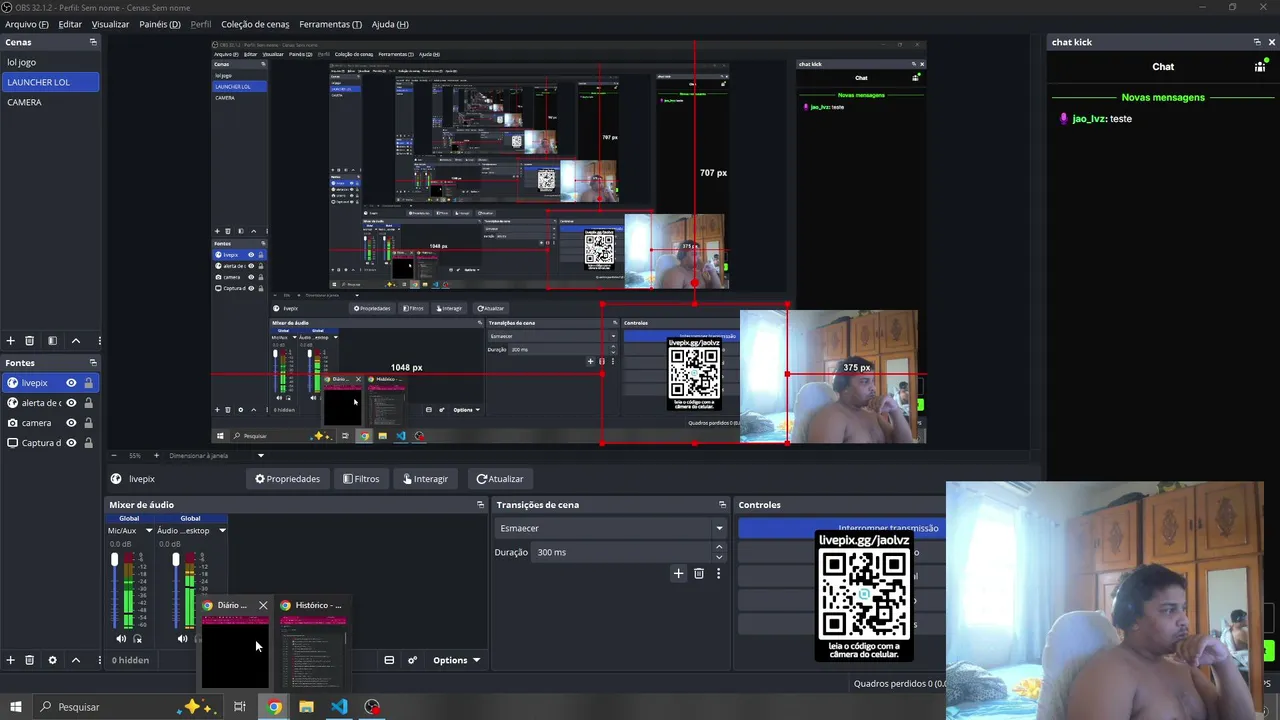The image size is (1280, 720).
Task: Add a new scene with plus icon
Action: click(x=11, y=341)
